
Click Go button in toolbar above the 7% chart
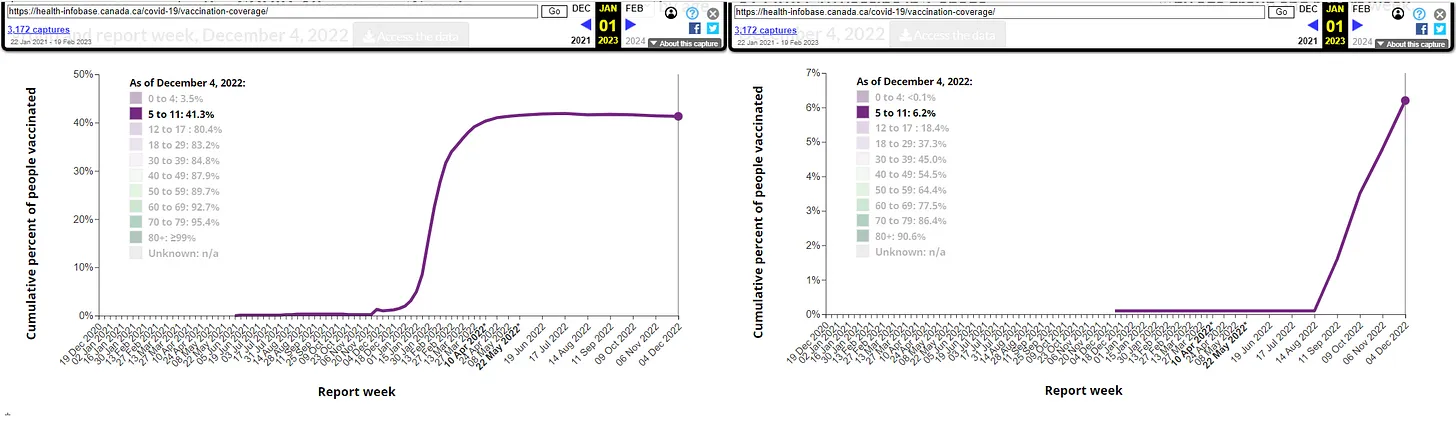coord(1281,12)
